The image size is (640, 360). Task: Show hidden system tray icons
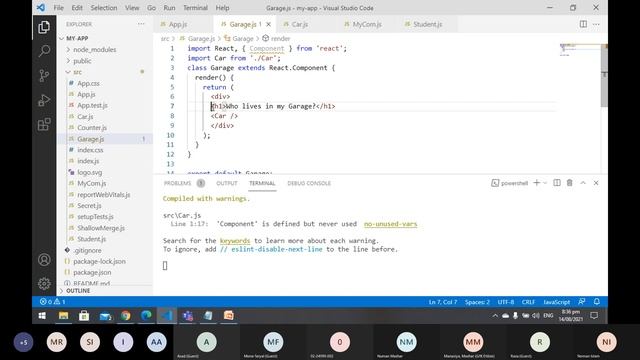pyautogui.click(x=495, y=316)
